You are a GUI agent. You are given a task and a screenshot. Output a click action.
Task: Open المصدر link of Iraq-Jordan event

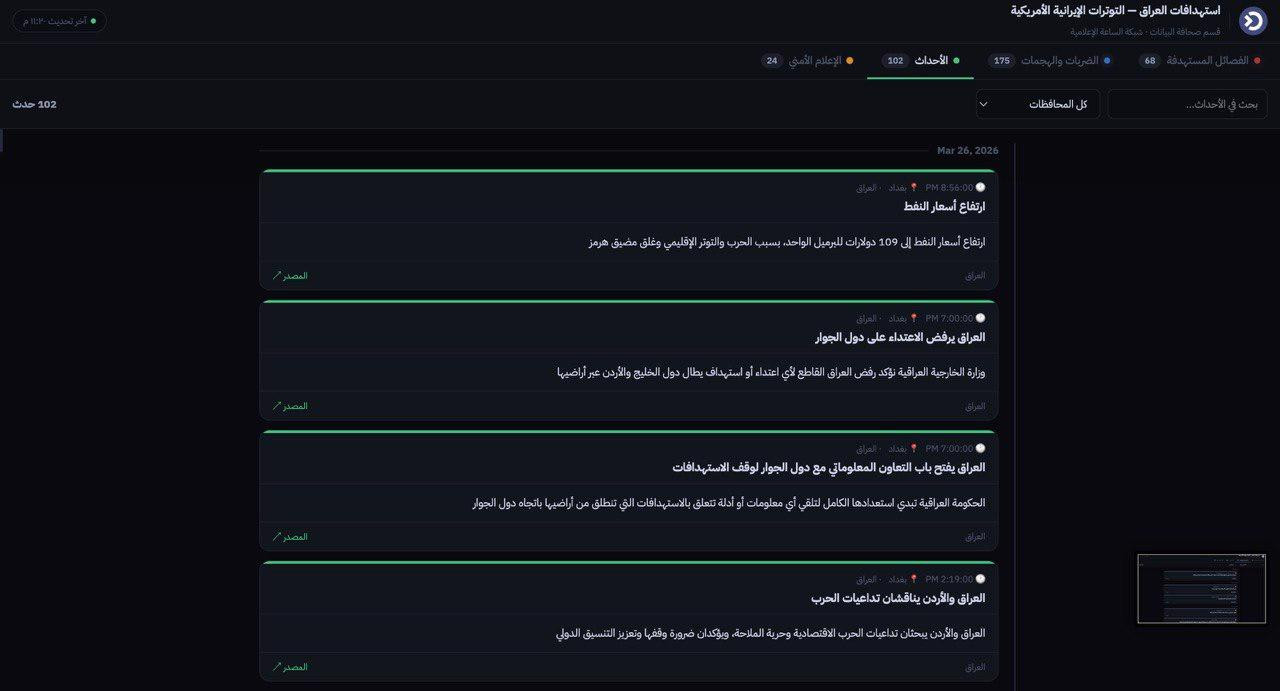[x=290, y=667]
